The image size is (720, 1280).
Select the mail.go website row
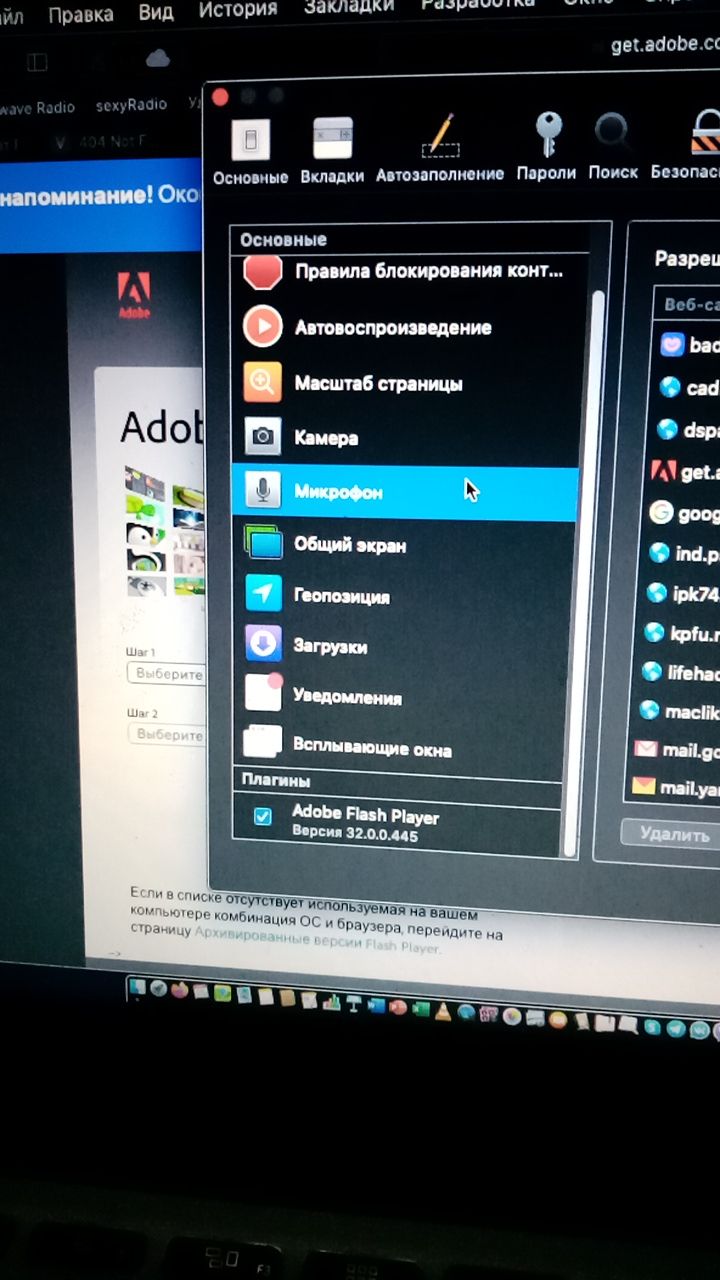point(677,749)
